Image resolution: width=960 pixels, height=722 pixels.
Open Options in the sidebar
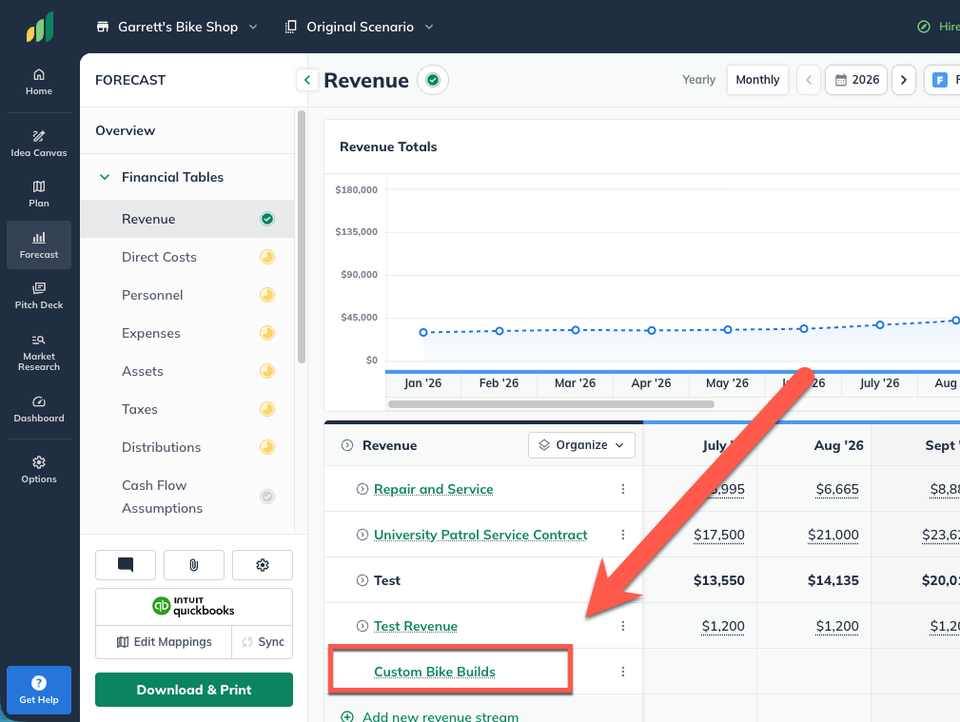click(x=39, y=470)
